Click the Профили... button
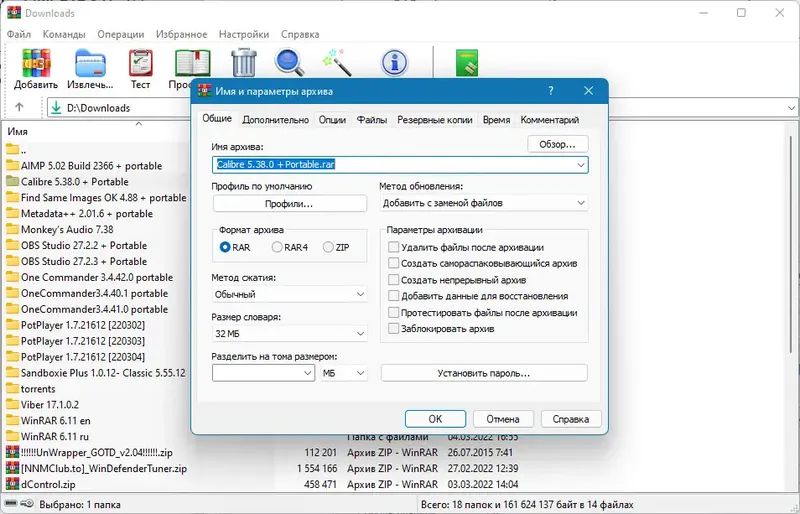800x514 pixels. coord(289,203)
